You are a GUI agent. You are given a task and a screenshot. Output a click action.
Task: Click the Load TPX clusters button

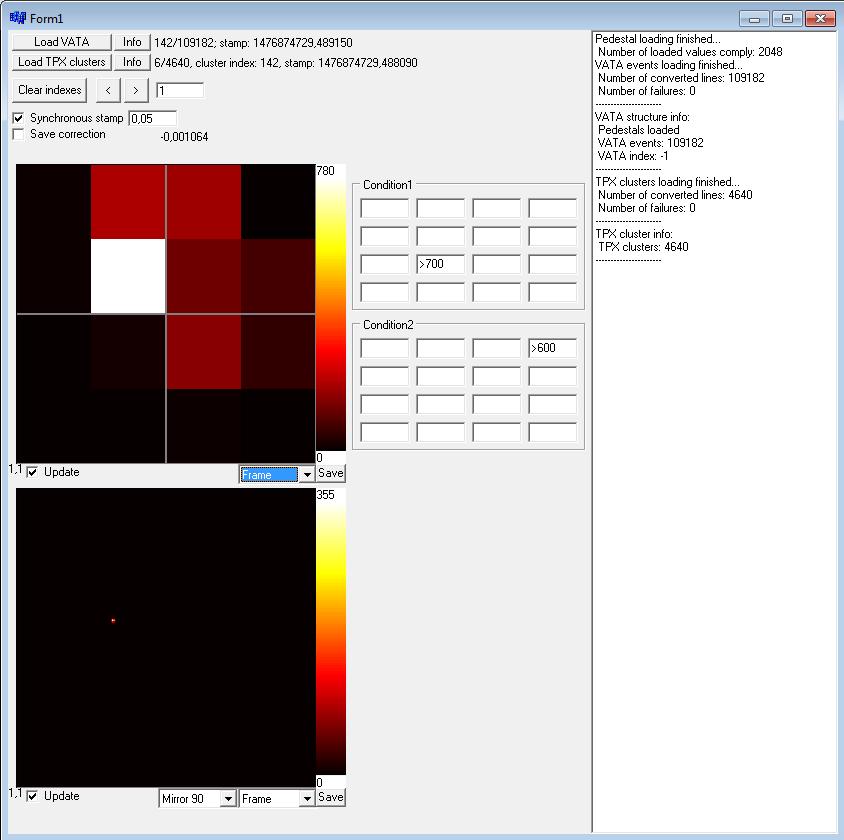click(61, 62)
